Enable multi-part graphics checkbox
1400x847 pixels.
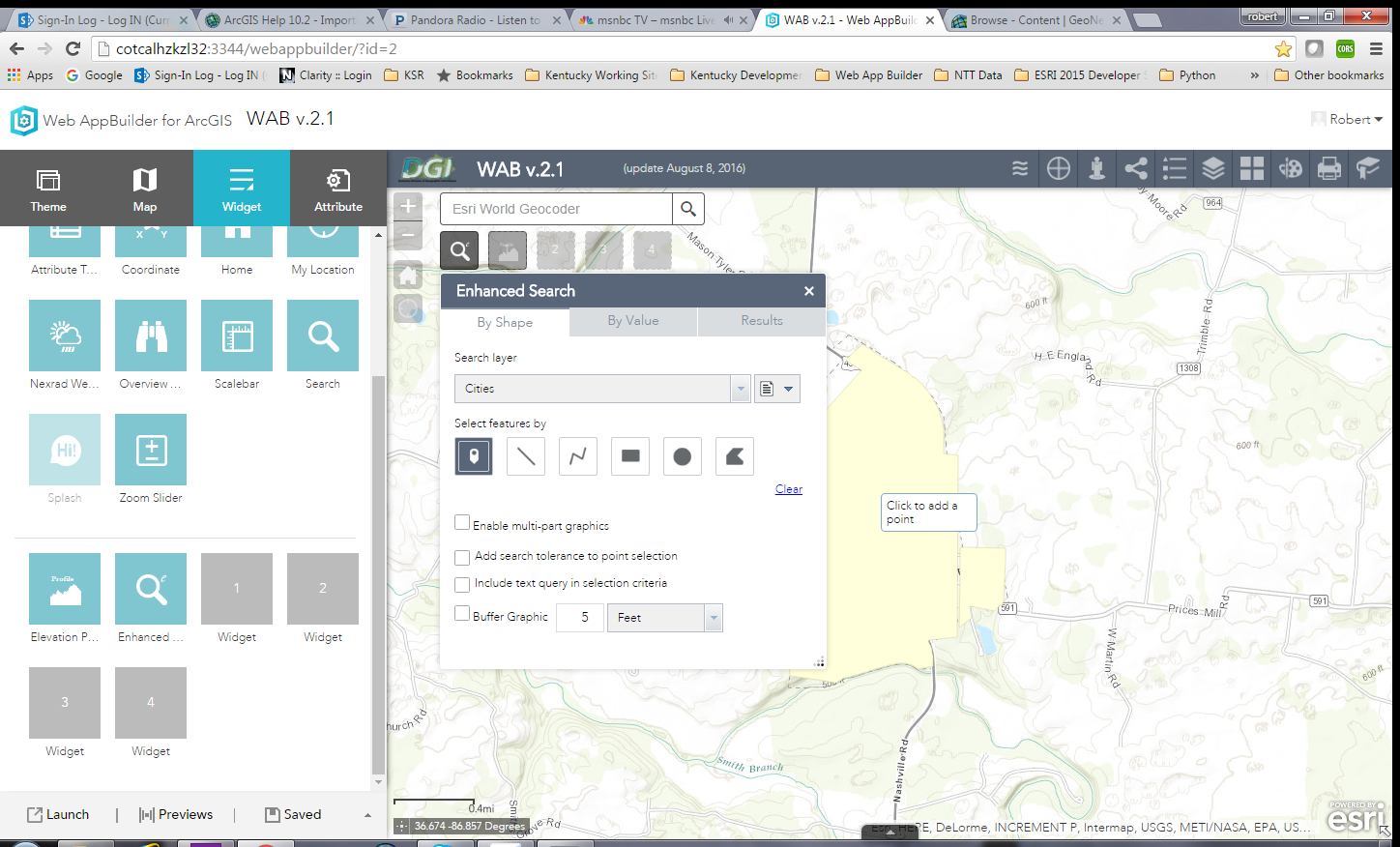click(462, 523)
